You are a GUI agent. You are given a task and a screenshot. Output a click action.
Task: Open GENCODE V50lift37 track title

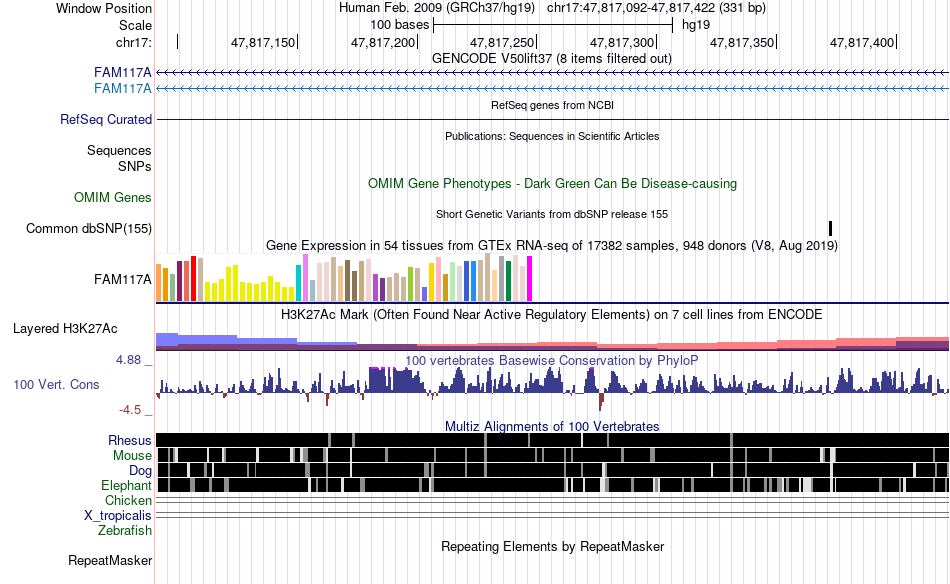tap(552, 59)
